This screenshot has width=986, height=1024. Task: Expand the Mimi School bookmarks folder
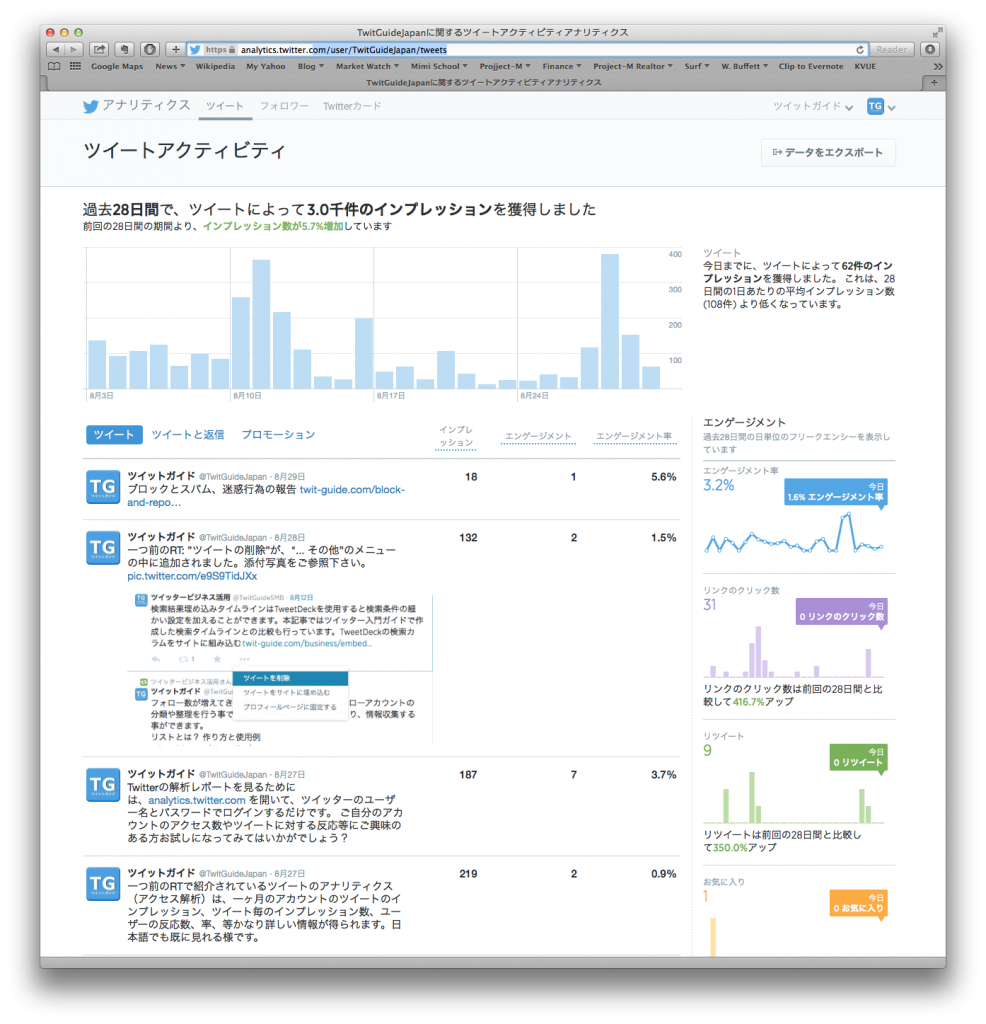pyautogui.click(x=439, y=66)
